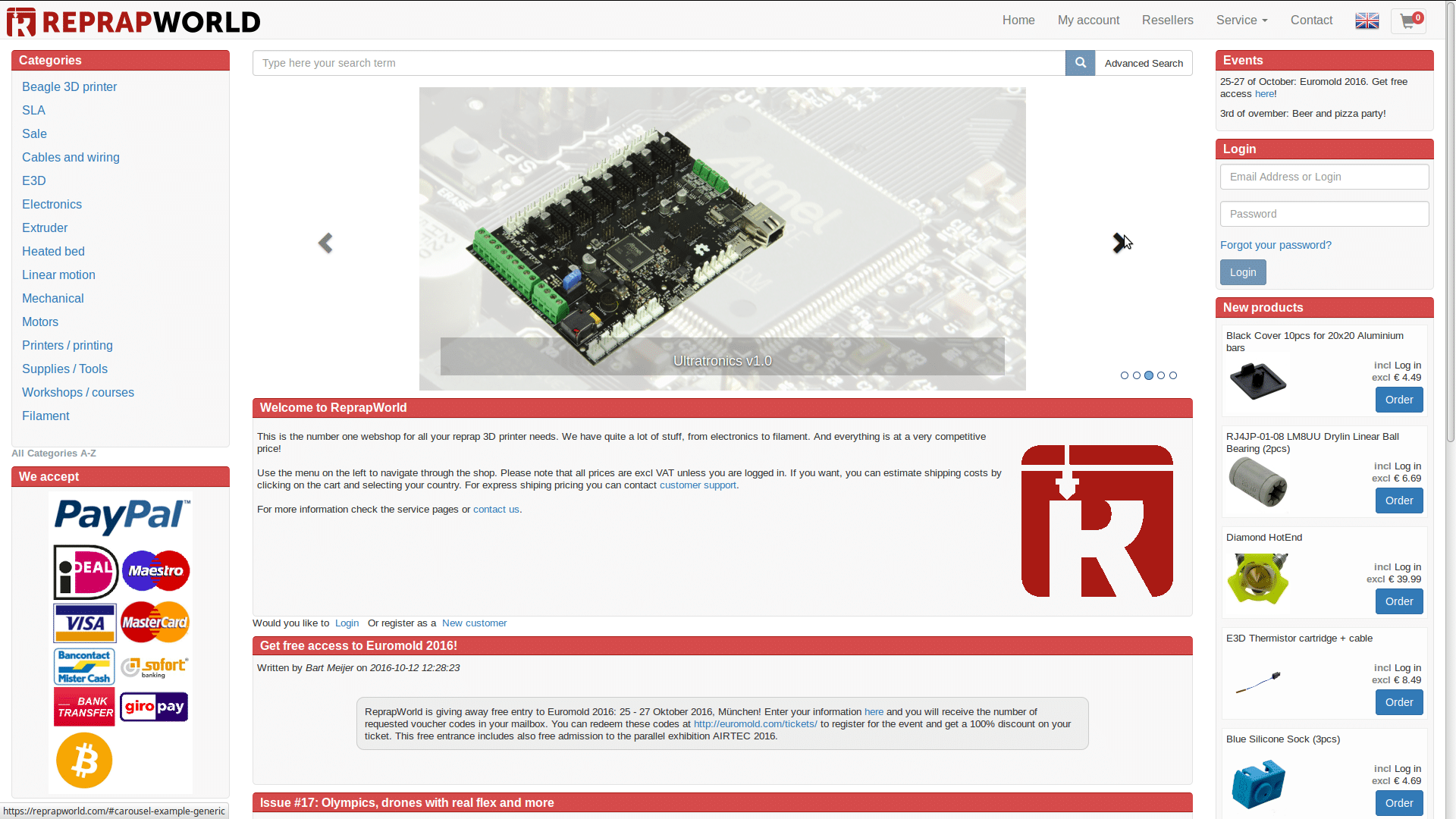The image size is (1456, 819).
Task: Order the Diamond HotEnd product
Action: tap(1399, 601)
